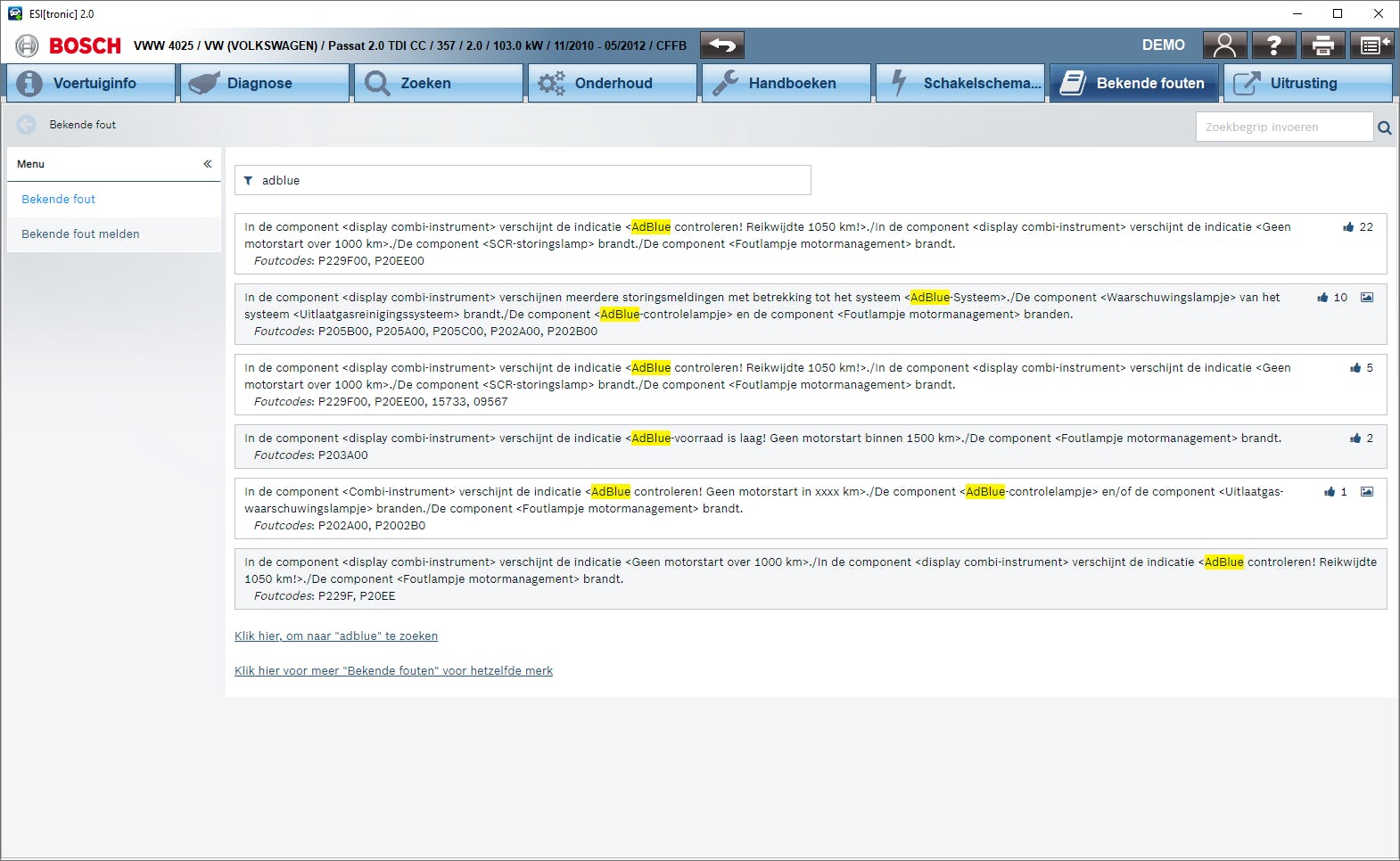1400x861 pixels.
Task: Click thumbs-up icon on first result
Action: pos(1348,227)
